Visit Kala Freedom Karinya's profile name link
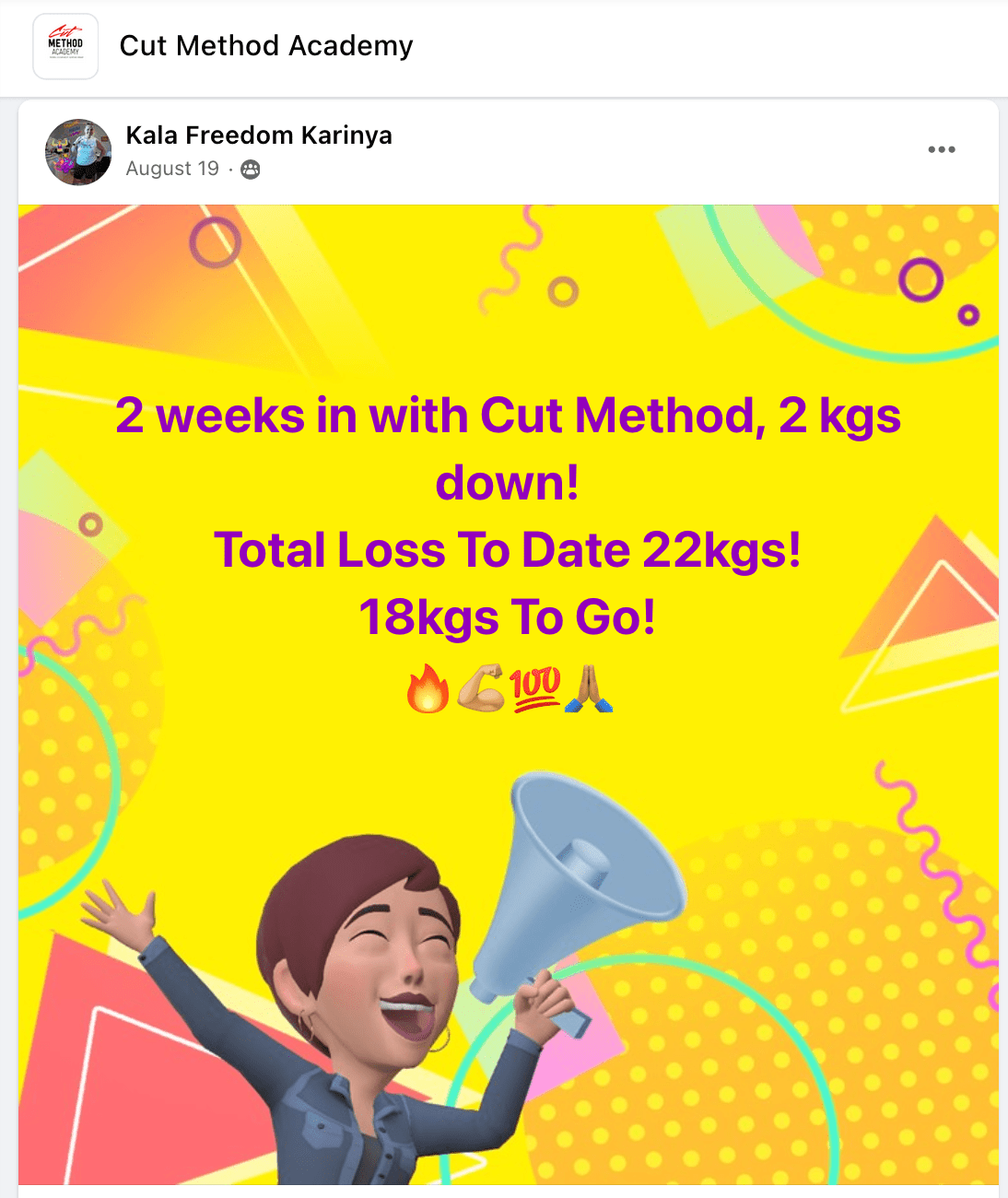1008x1198 pixels. point(259,135)
